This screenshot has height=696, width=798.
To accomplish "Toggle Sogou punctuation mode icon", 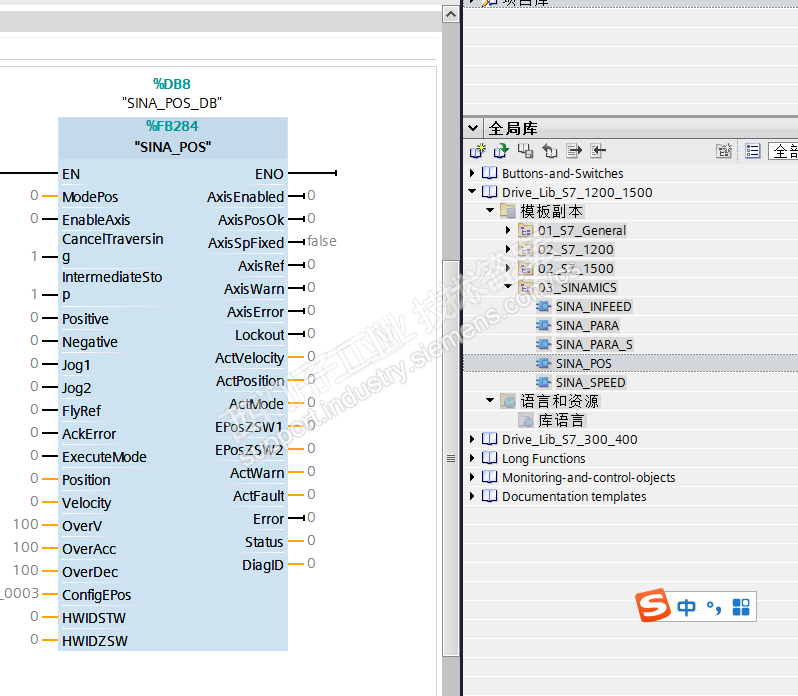I will [714, 607].
